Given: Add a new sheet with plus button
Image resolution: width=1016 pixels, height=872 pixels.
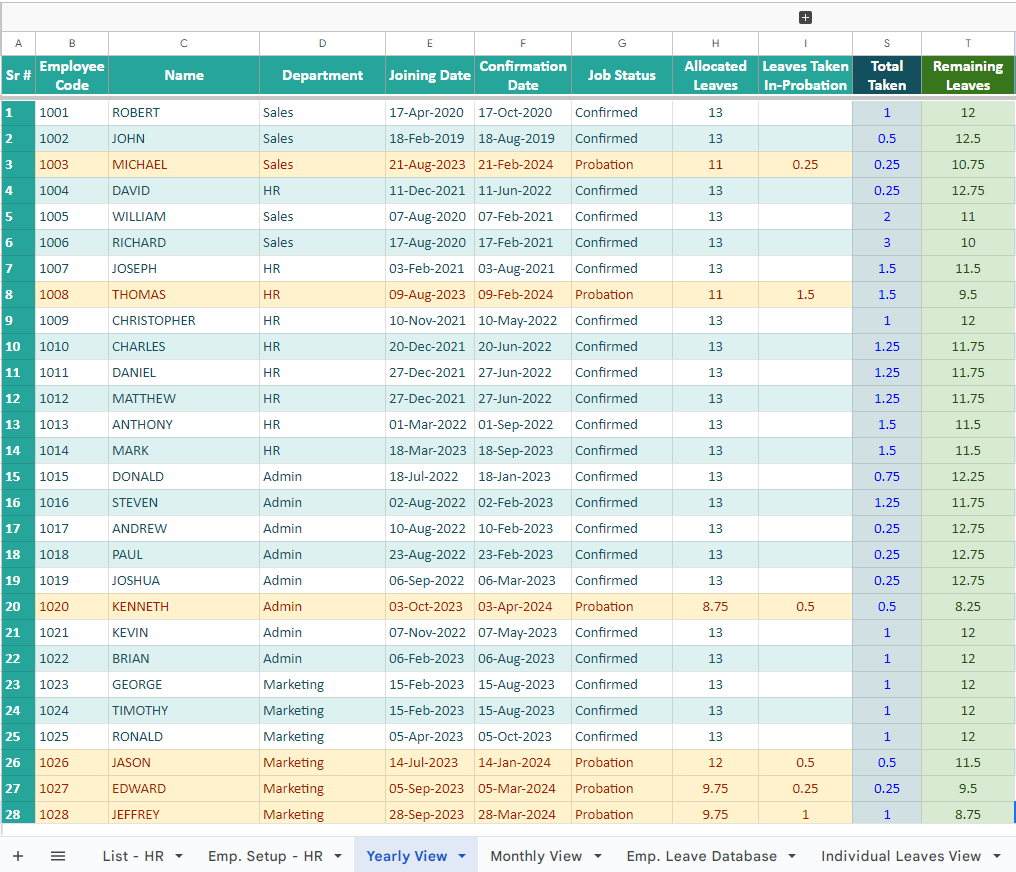Looking at the screenshot, I should click(18, 856).
